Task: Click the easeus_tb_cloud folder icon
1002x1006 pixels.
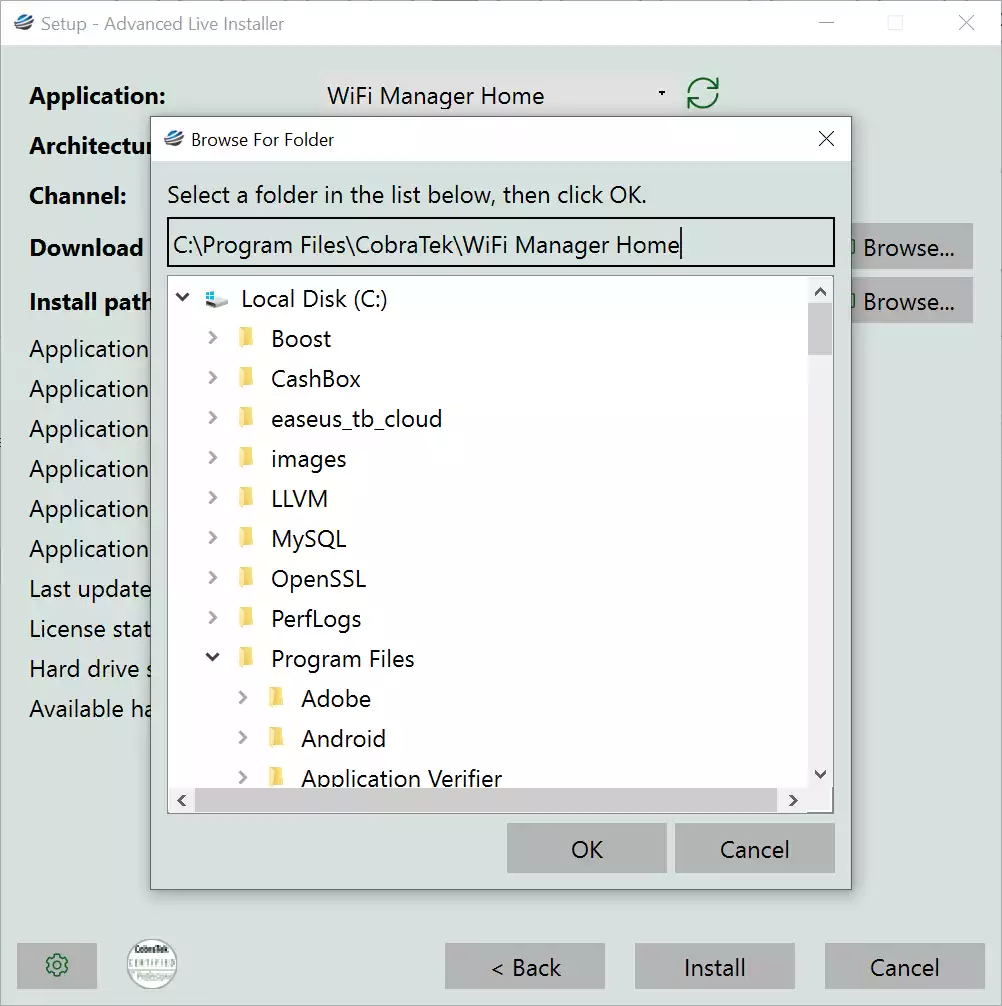Action: coord(246,418)
